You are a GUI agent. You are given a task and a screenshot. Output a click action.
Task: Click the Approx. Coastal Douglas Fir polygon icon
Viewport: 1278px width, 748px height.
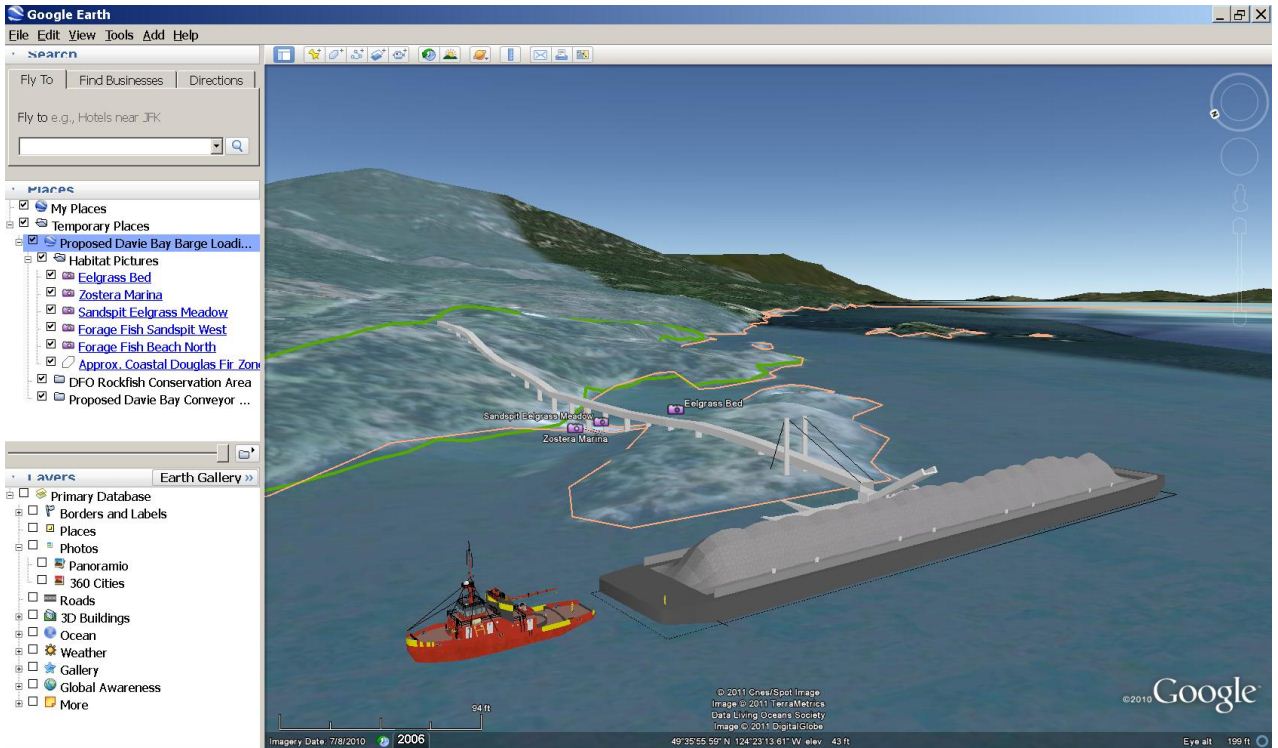pyautogui.click(x=68, y=363)
